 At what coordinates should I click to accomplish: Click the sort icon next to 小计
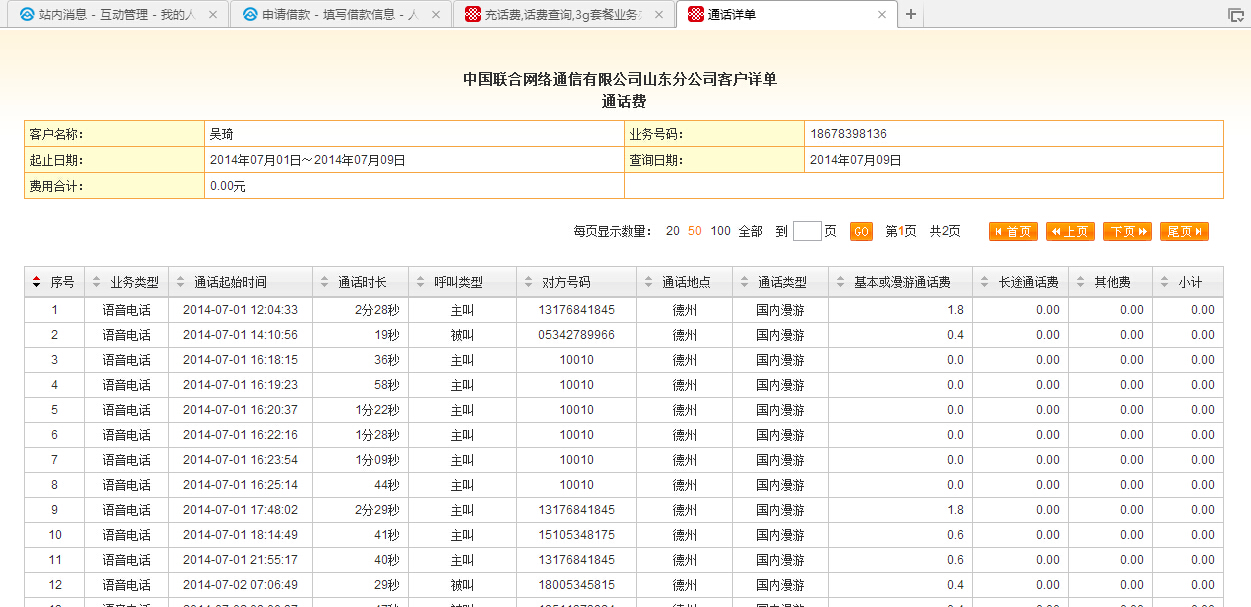[1165, 283]
